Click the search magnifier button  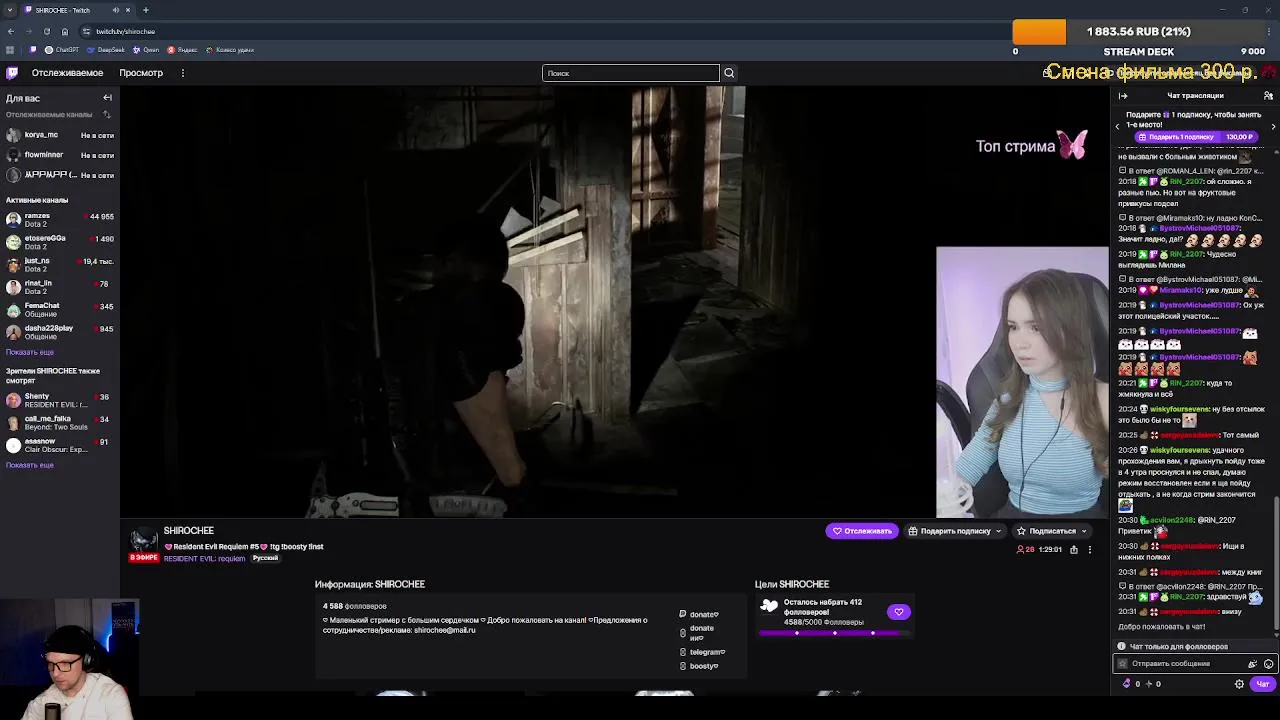point(729,73)
